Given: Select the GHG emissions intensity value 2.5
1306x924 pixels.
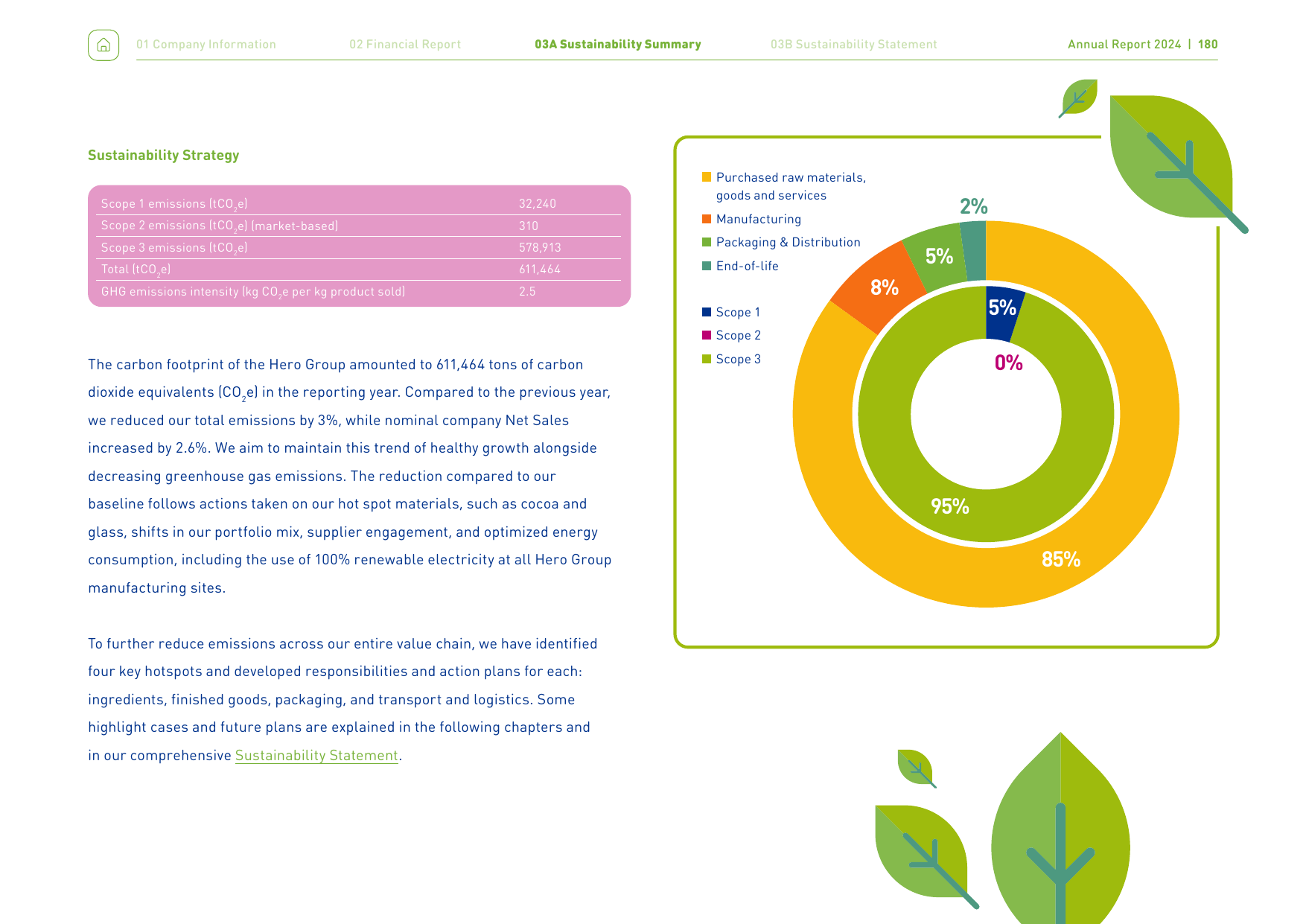Looking at the screenshot, I should point(527,292).
